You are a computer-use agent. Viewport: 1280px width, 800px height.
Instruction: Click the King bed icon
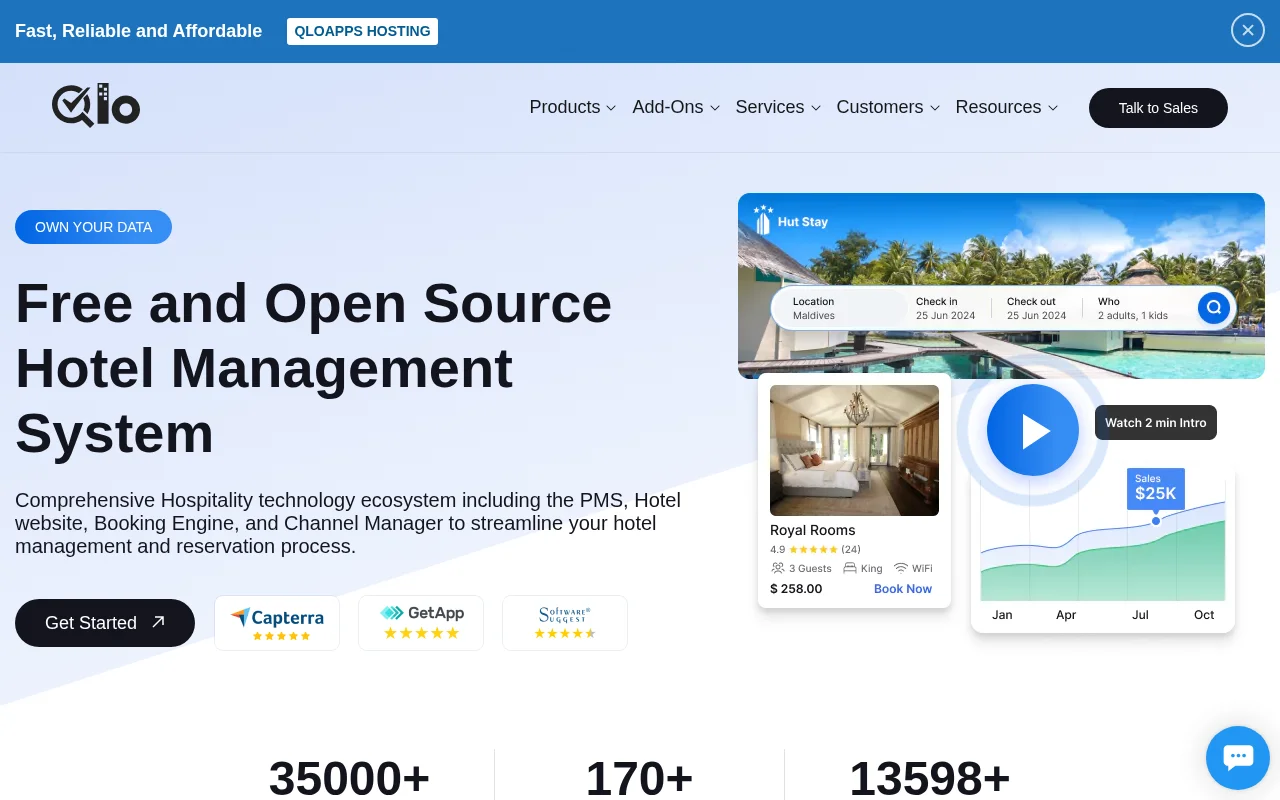pos(850,568)
